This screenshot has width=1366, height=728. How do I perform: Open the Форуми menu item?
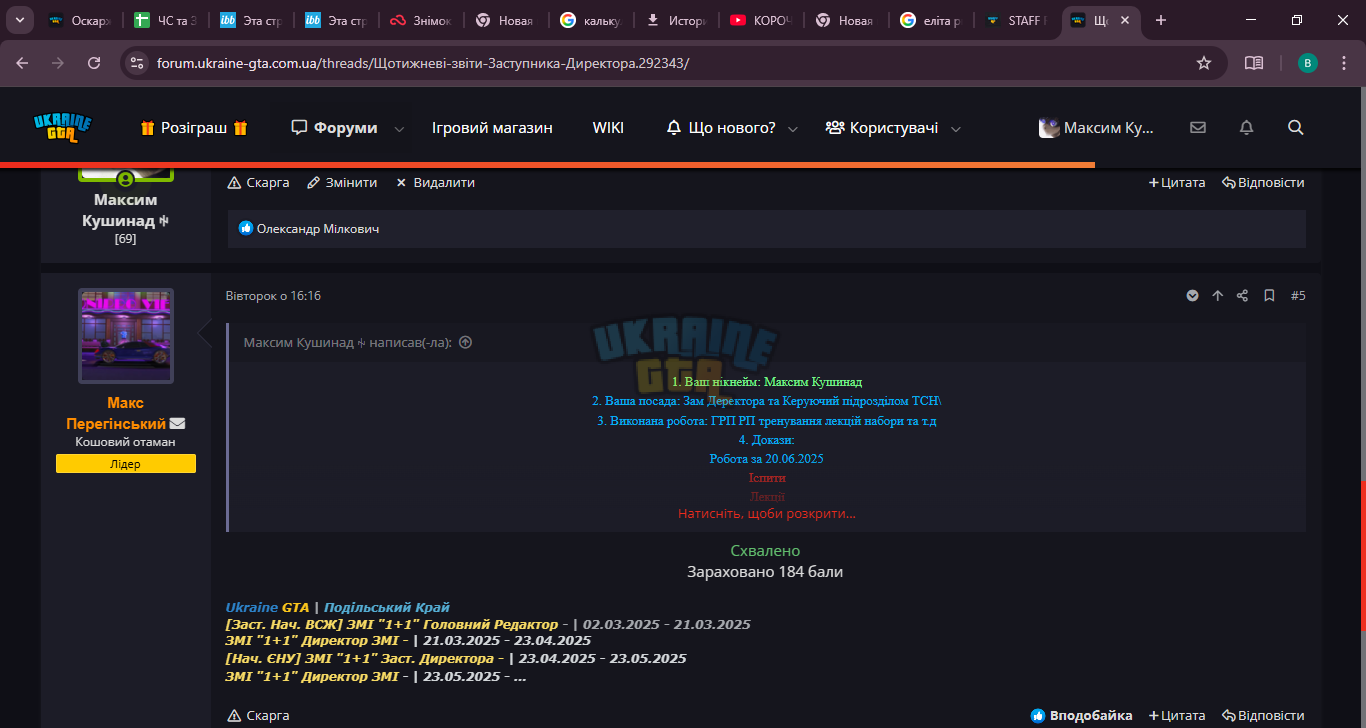pyautogui.click(x=335, y=128)
